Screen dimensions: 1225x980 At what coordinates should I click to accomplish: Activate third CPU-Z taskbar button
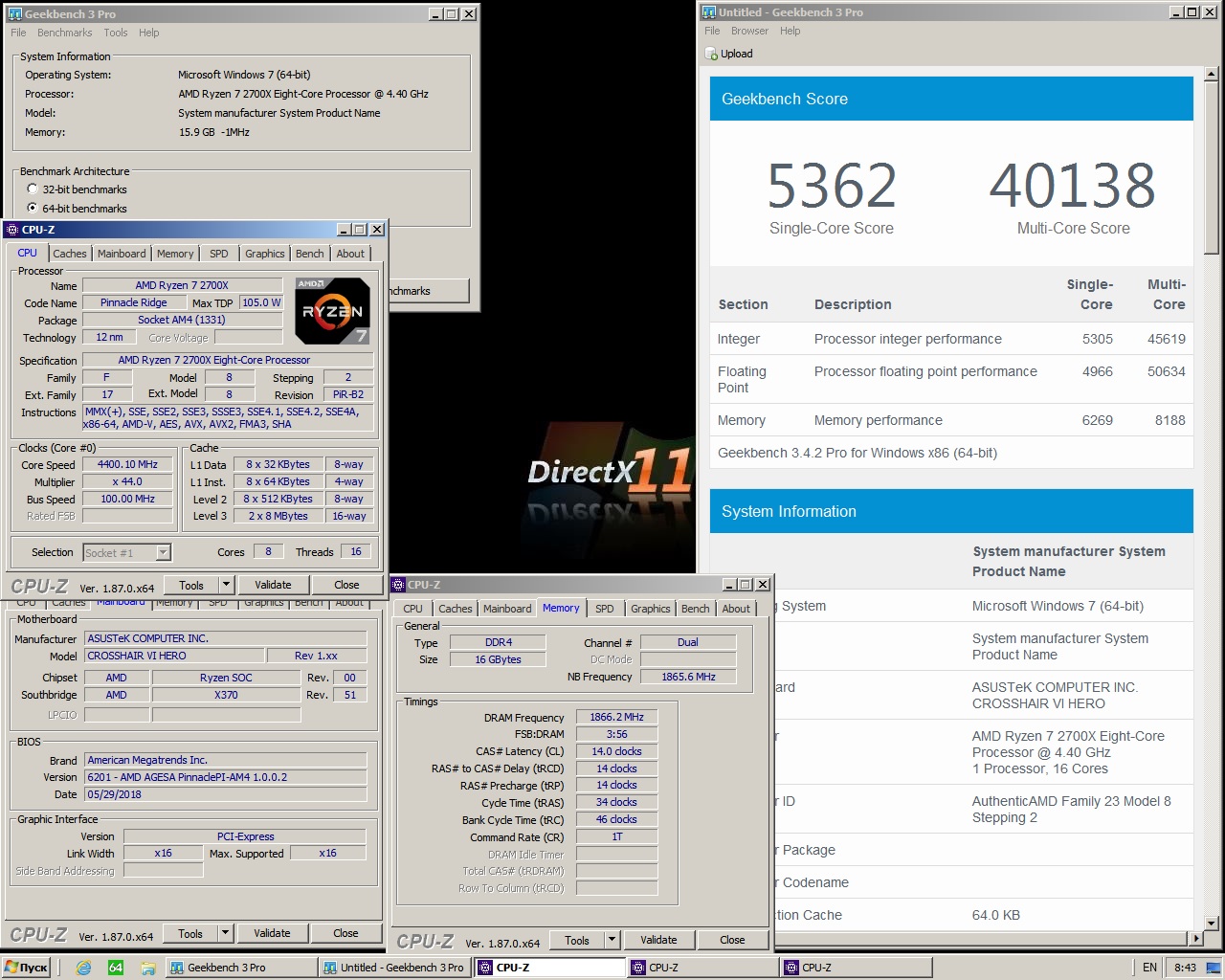(856, 968)
